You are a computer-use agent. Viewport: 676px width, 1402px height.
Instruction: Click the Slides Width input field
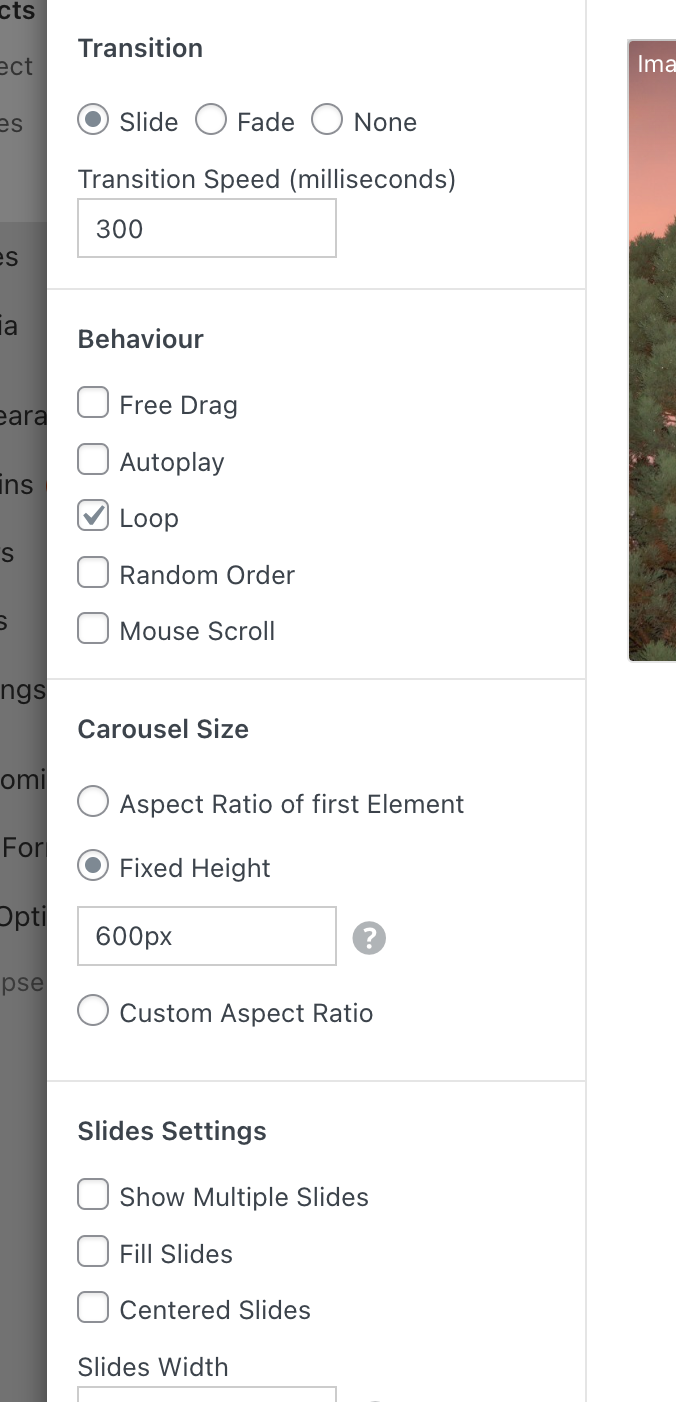(x=207, y=1394)
